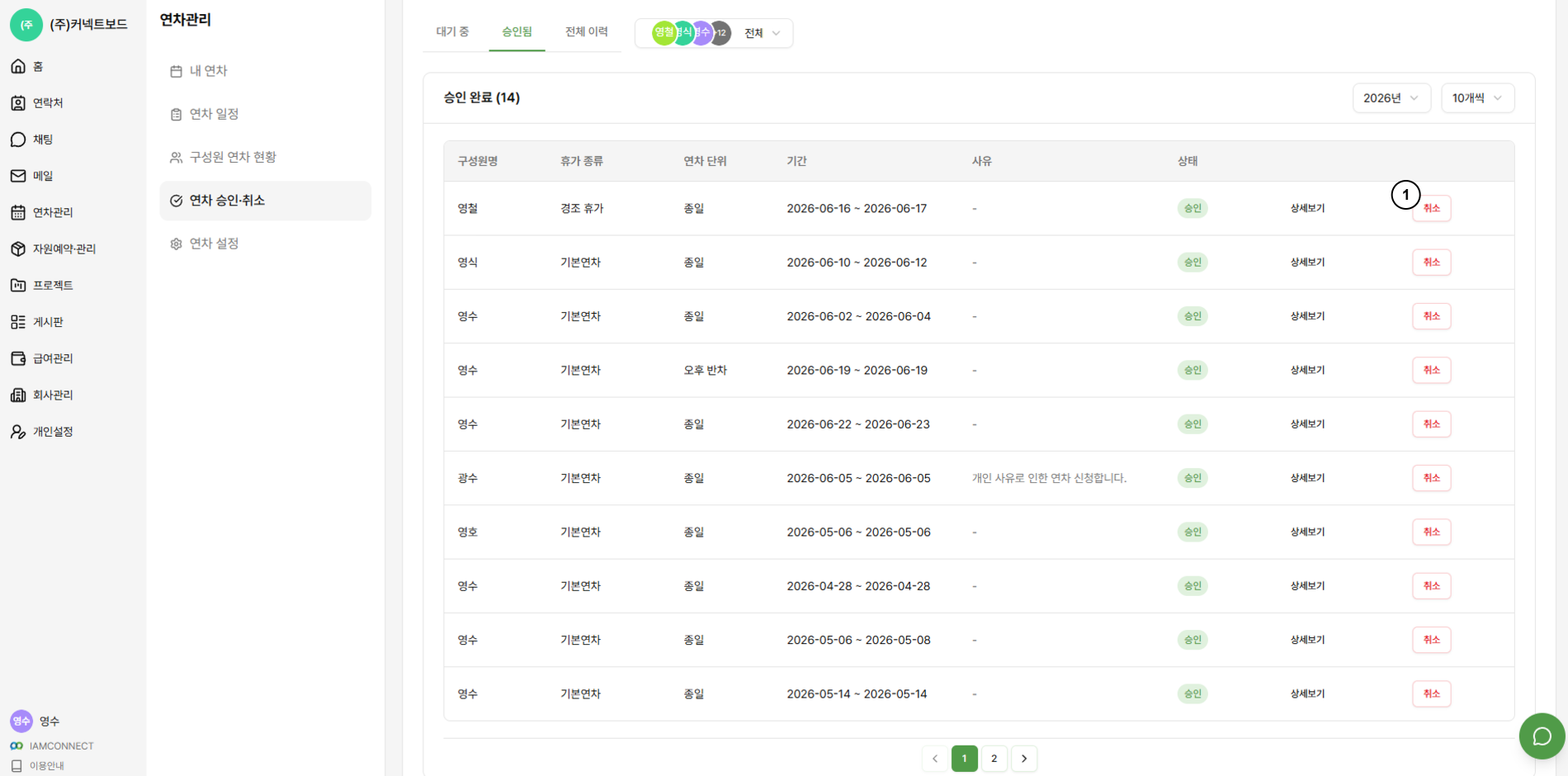
Task: Open the 자원예약·관리 box icon
Action: coord(18,248)
